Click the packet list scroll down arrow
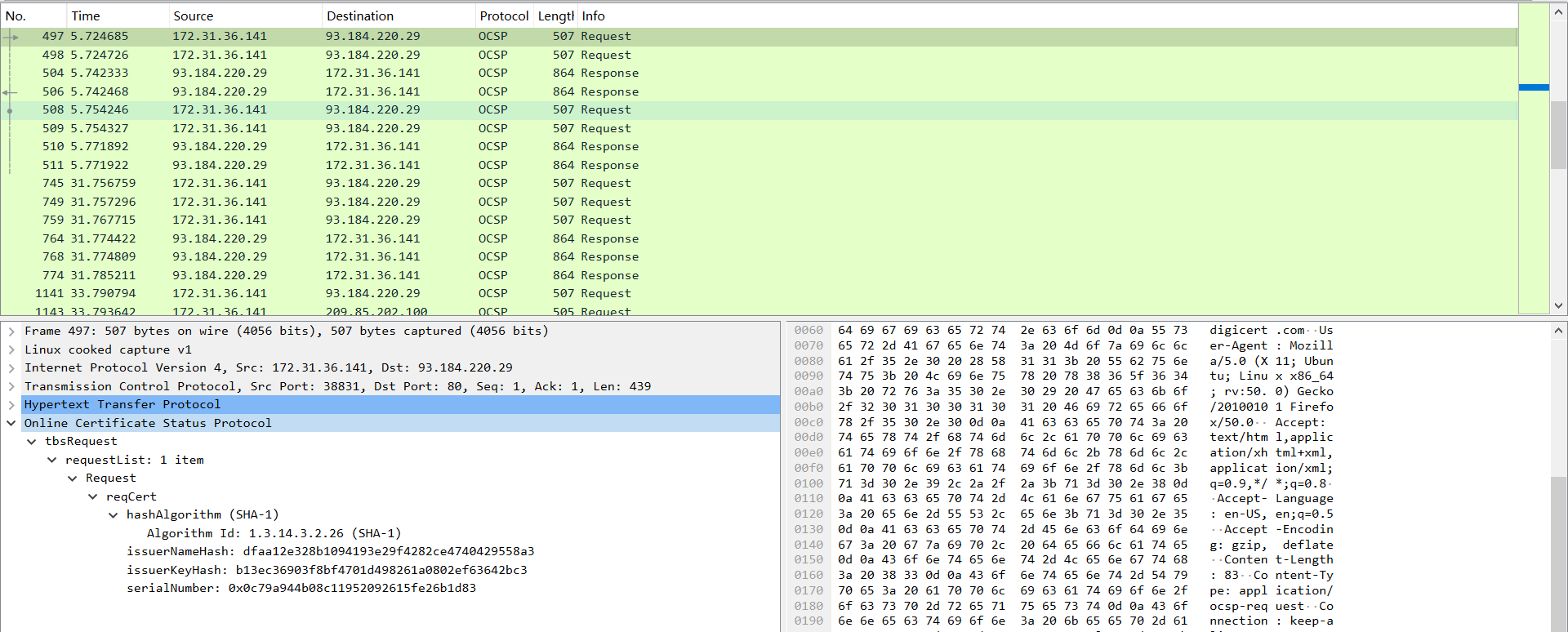Screen dimensions: 1568x632 [1558, 305]
